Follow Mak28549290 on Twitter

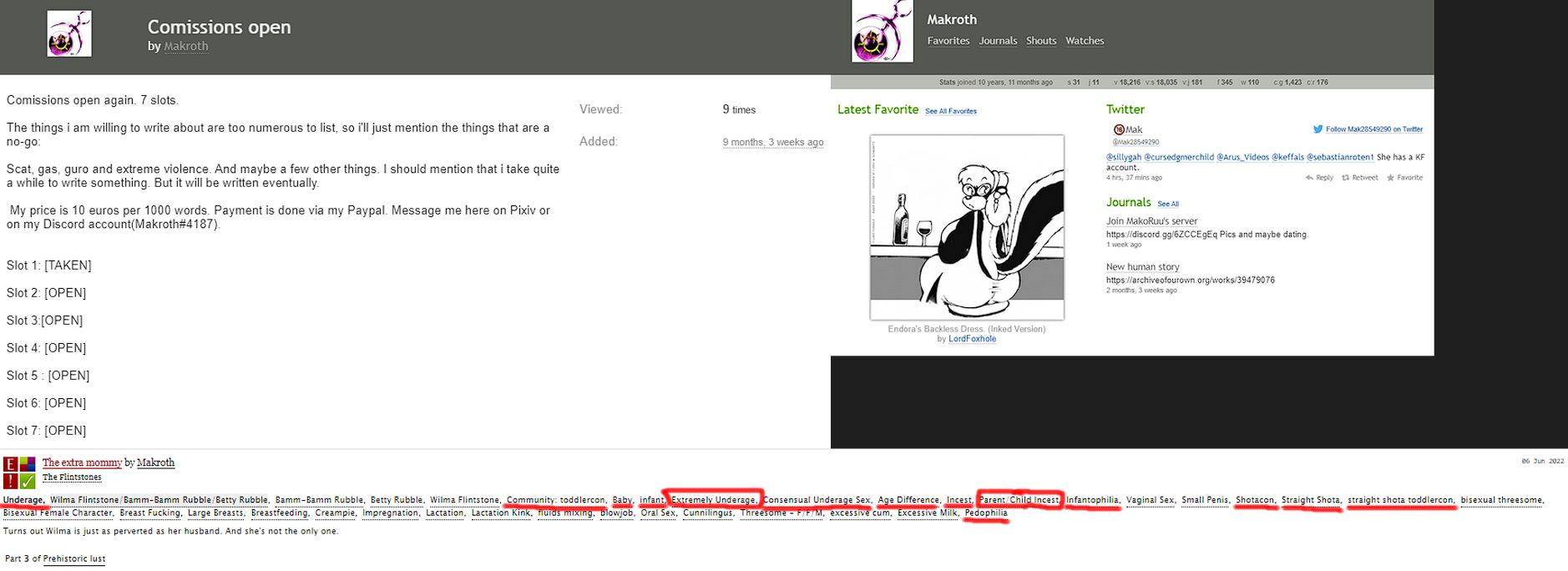(1374, 129)
